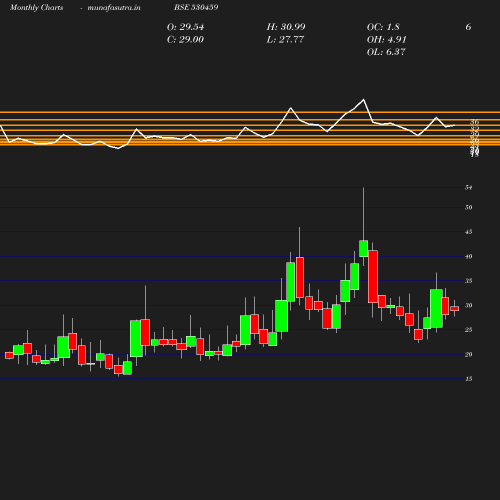The width and height of the screenshot is (500, 500).
Task: Select the open value "O: 29.54"
Action: 185,27
